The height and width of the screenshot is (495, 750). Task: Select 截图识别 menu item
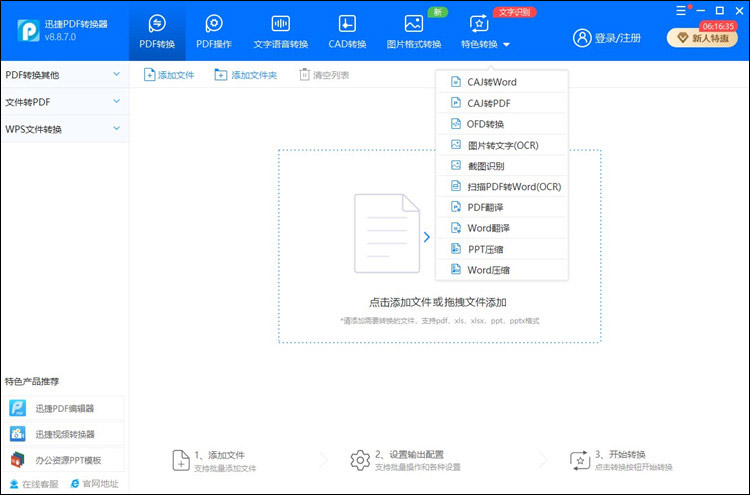(x=502, y=166)
